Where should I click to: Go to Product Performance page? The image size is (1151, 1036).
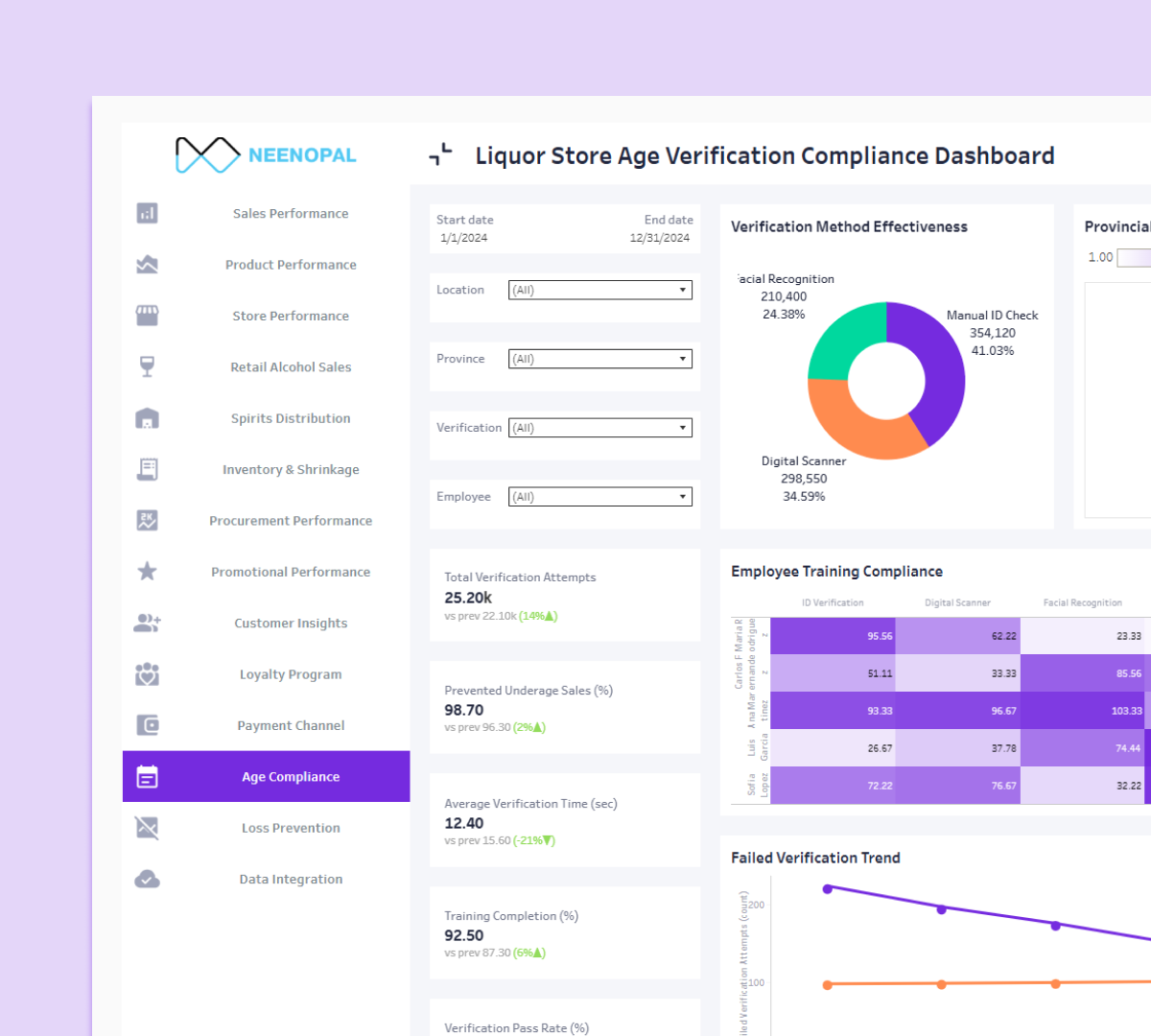point(291,265)
